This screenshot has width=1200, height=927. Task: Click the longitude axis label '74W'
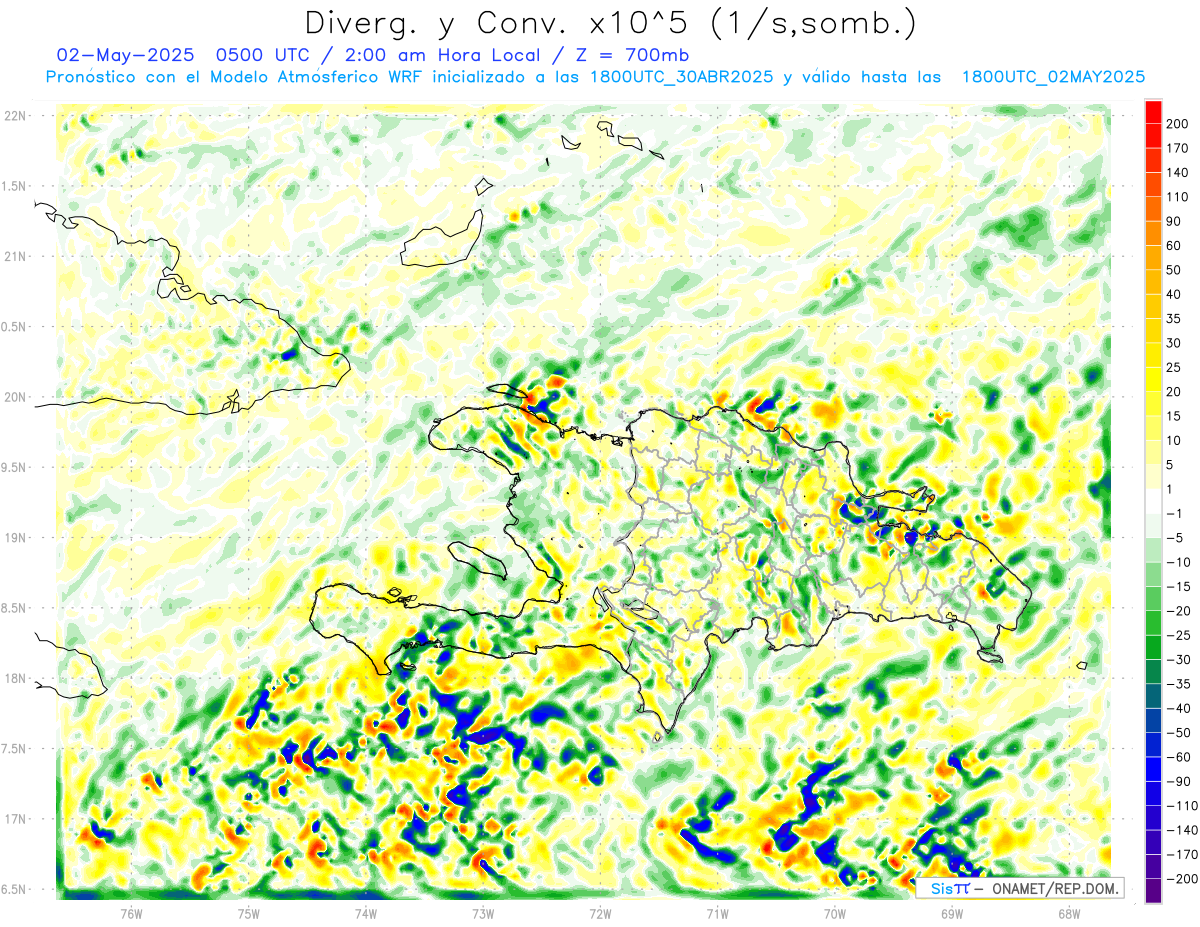[x=365, y=913]
